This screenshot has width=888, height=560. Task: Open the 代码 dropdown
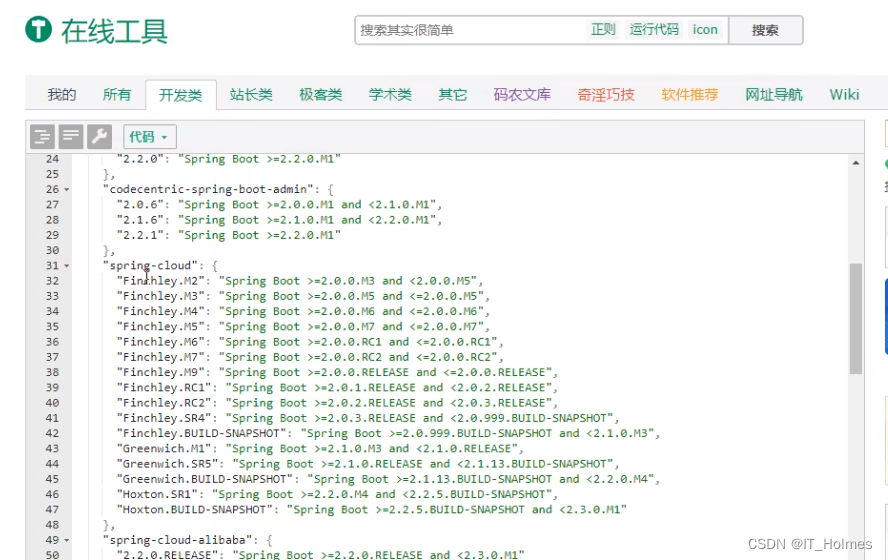point(150,137)
